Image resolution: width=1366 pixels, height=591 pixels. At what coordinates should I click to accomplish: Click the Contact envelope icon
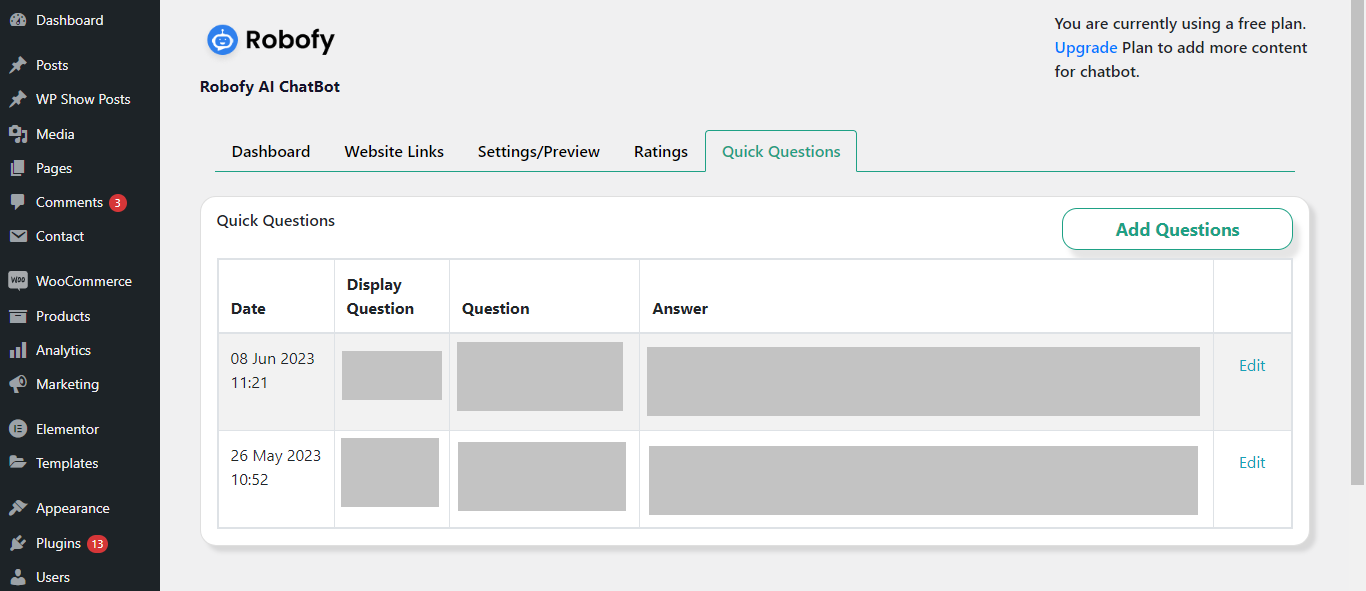coord(17,236)
